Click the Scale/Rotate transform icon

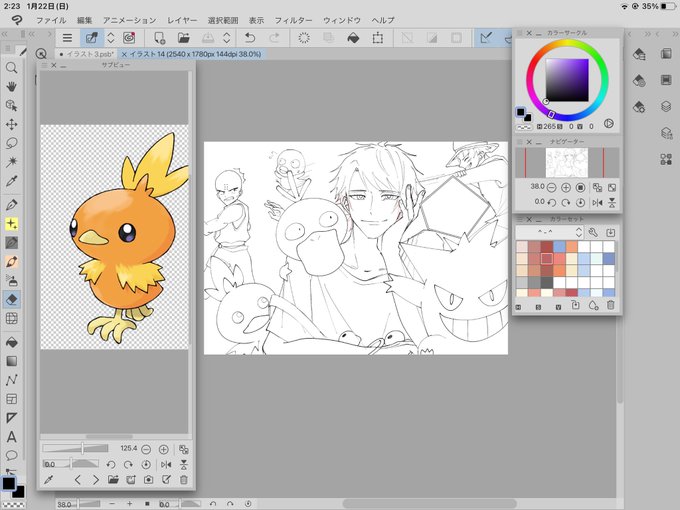point(378,38)
